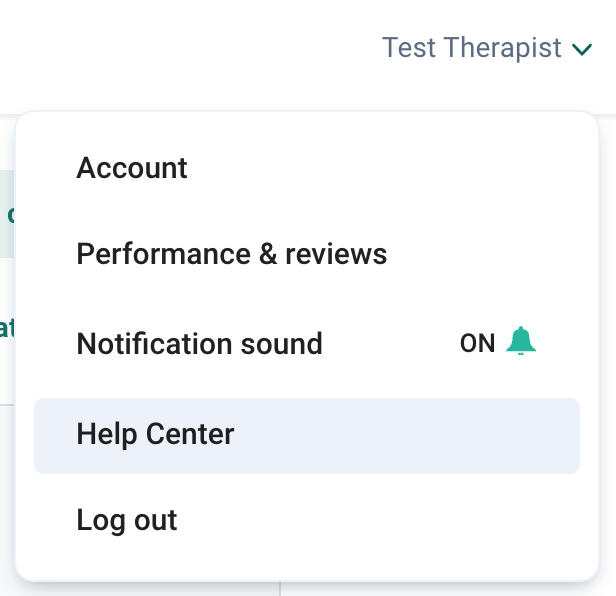Click the Account label text
The image size is (616, 596).
tap(132, 168)
